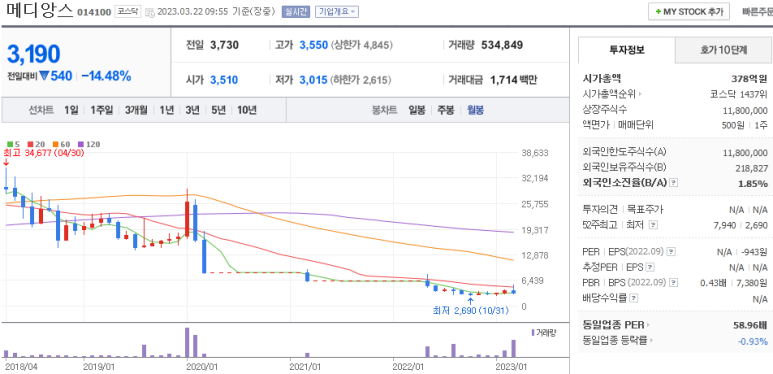Screen dimensions: 773x374
Task: Select the 1일 line chart range
Action: (x=71, y=110)
